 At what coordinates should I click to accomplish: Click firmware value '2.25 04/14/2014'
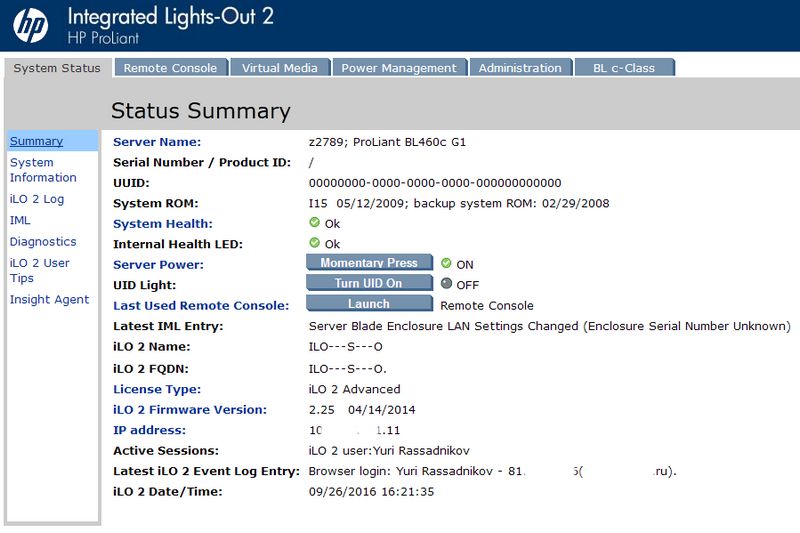[362, 410]
